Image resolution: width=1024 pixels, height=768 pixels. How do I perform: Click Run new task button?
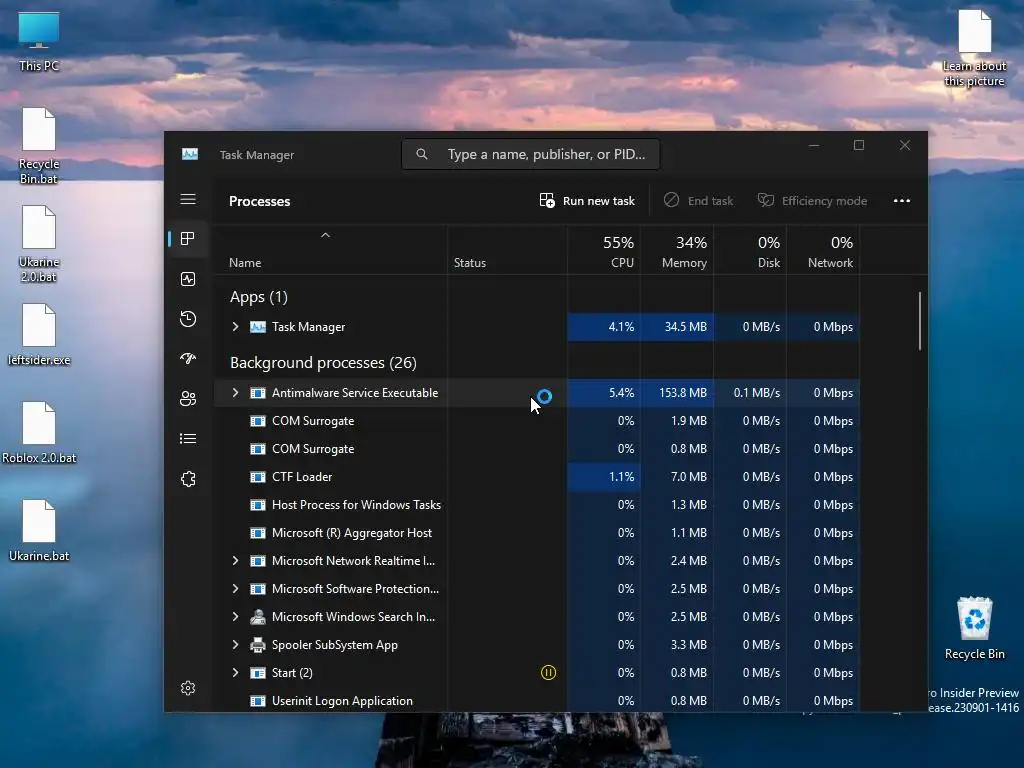click(x=587, y=200)
